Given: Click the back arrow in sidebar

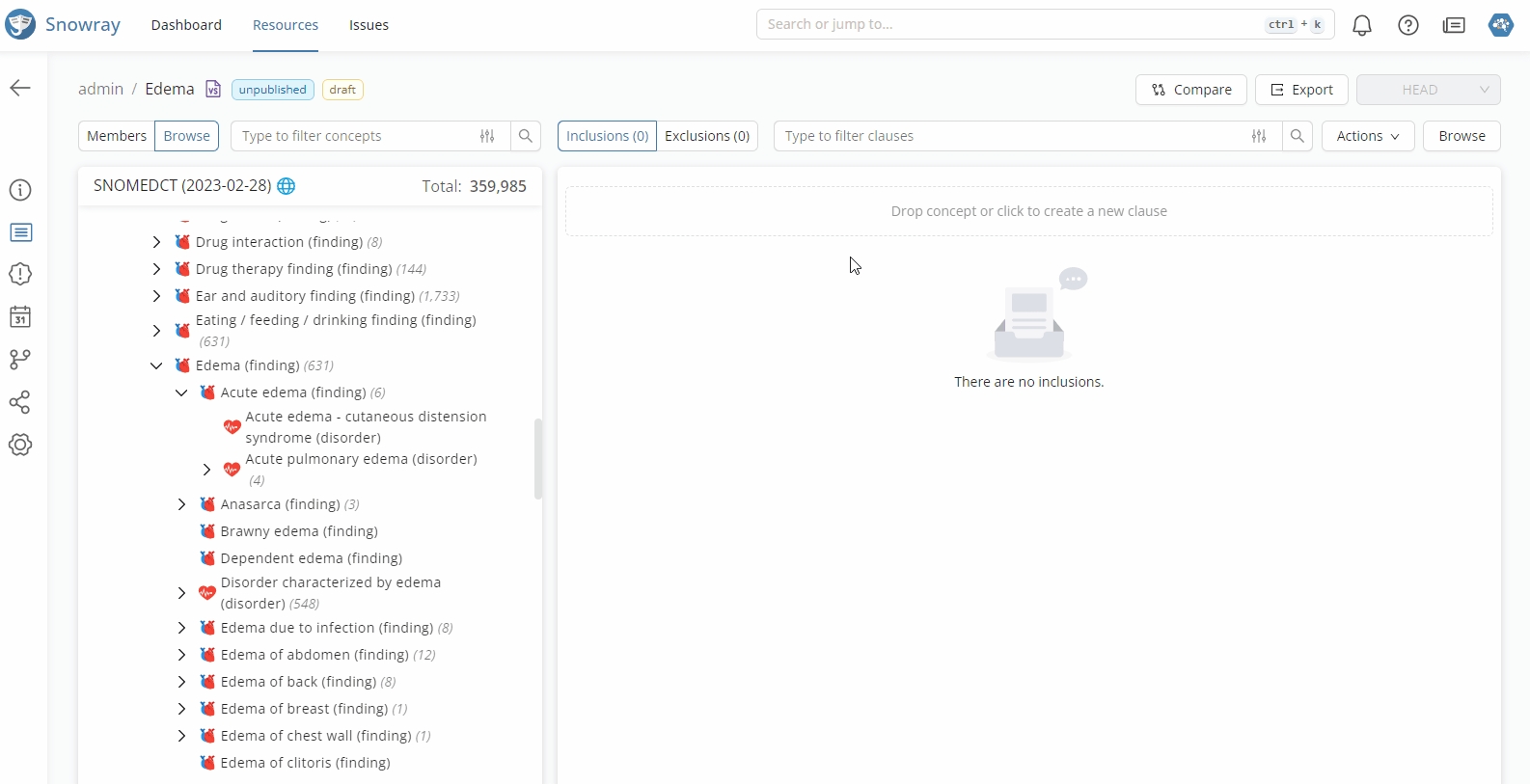Looking at the screenshot, I should click(20, 89).
